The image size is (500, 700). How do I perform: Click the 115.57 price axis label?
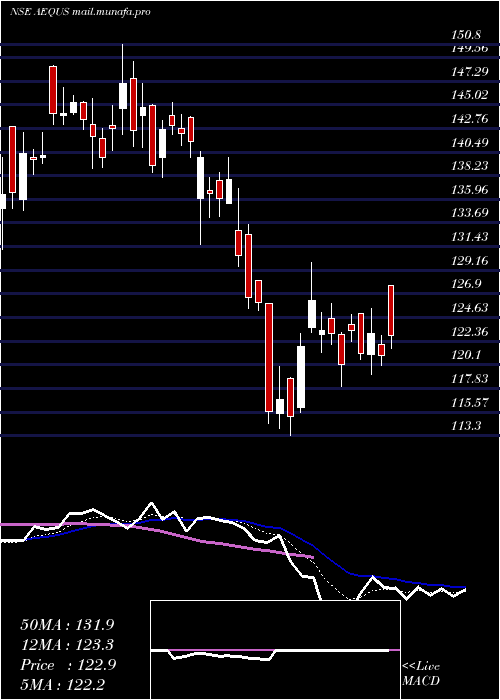click(x=470, y=403)
